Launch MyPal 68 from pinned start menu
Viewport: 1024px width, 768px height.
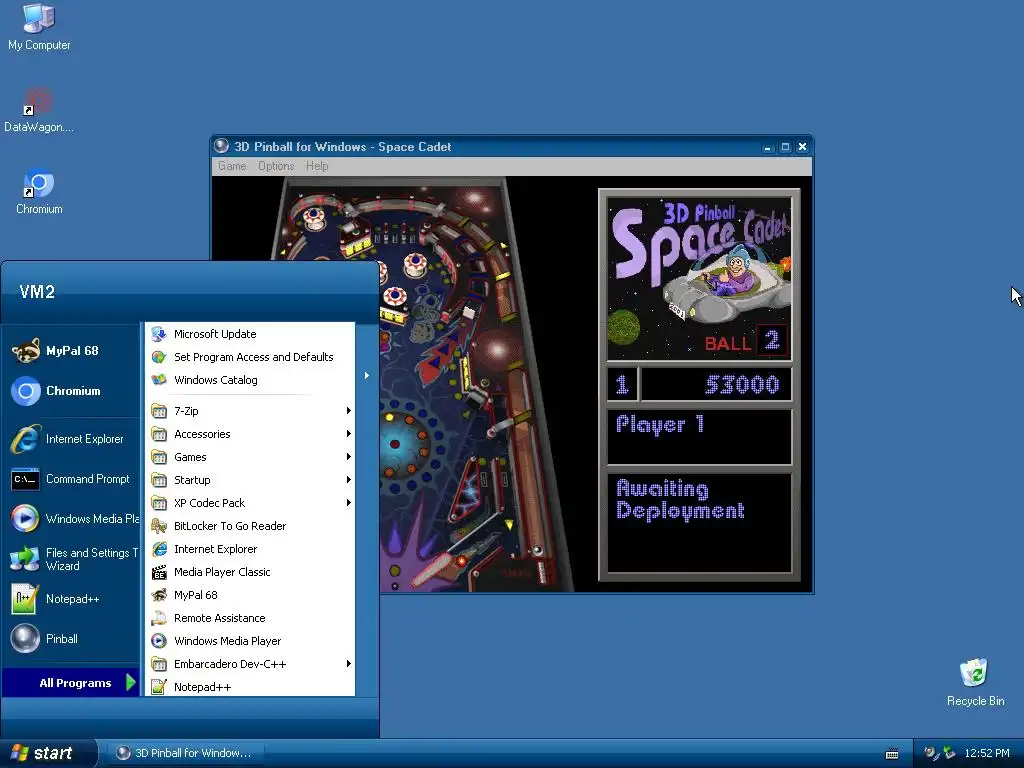coord(72,351)
